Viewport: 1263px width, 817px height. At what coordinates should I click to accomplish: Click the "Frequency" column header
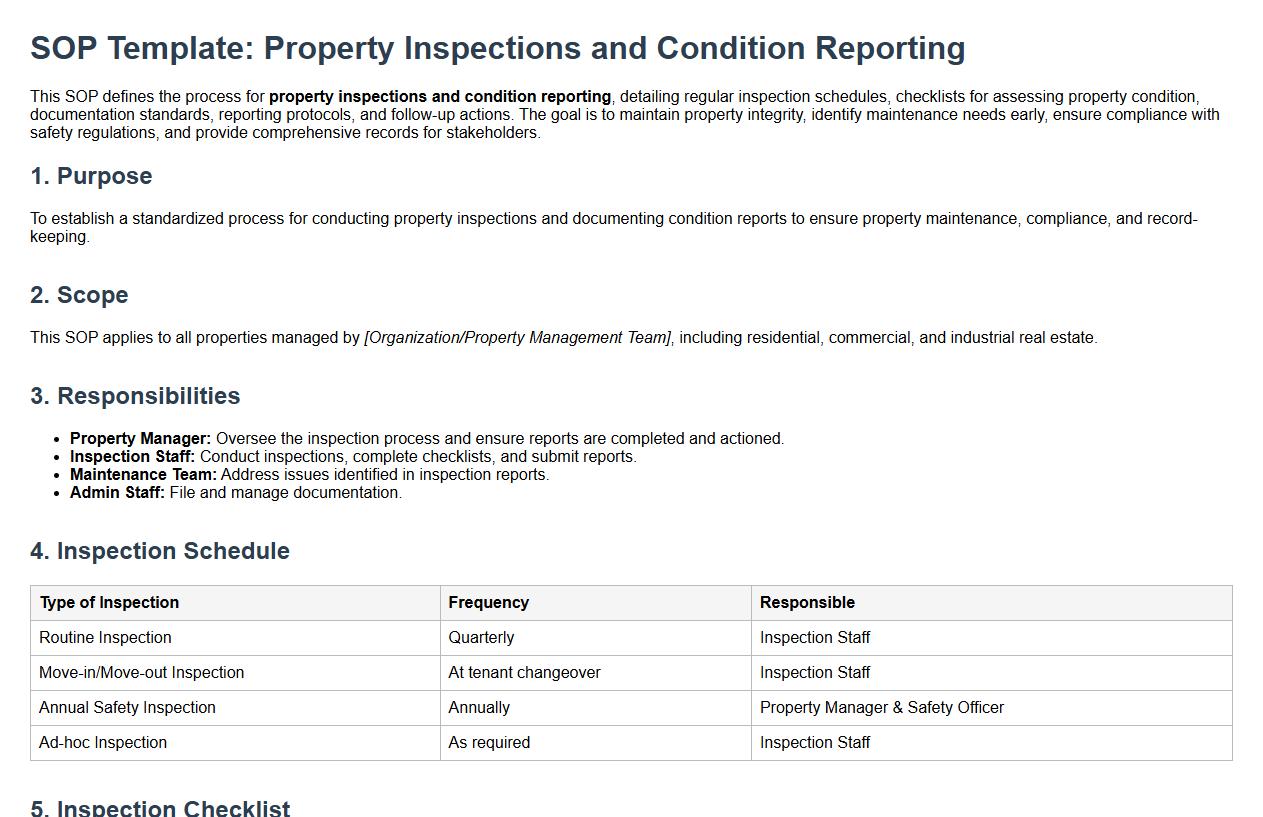488,603
